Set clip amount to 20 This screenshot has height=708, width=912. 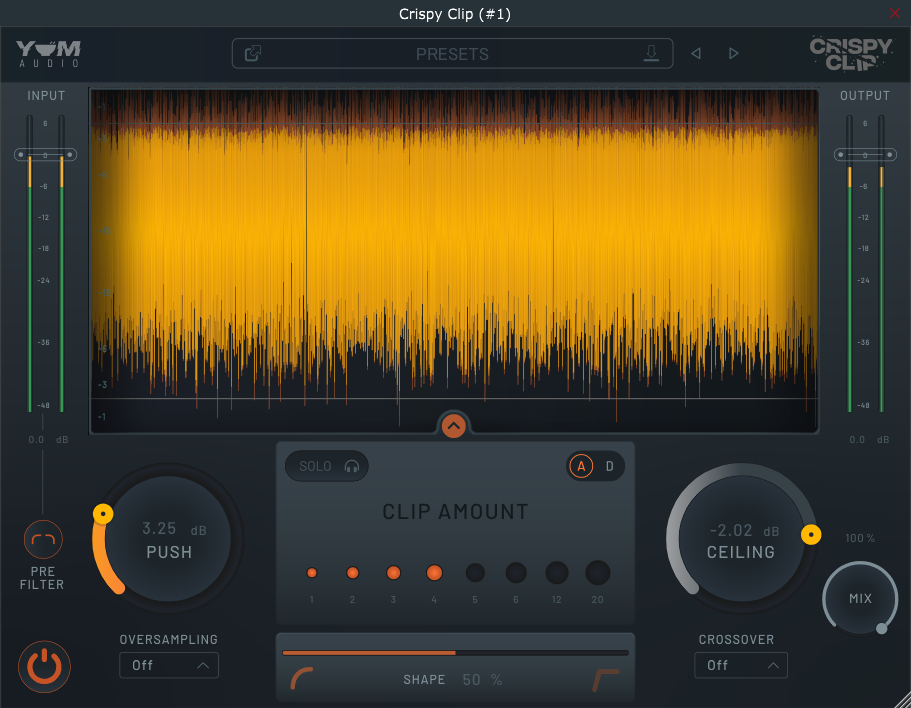pyautogui.click(x=597, y=572)
